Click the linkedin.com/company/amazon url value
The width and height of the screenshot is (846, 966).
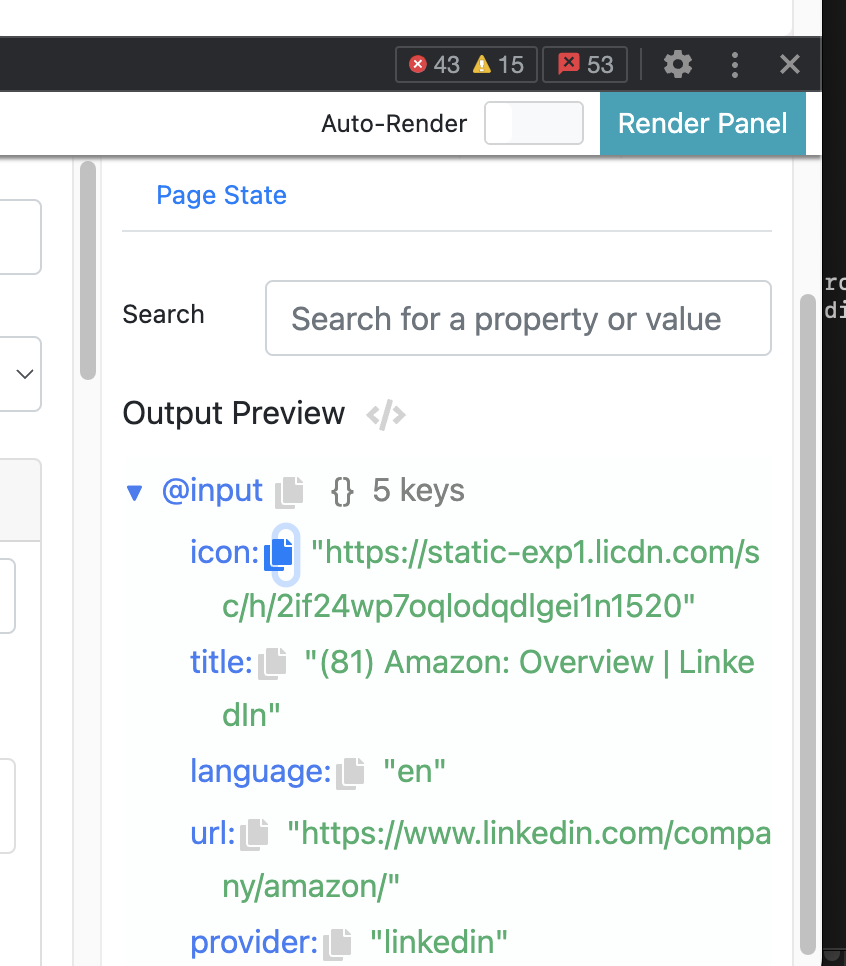pos(497,860)
